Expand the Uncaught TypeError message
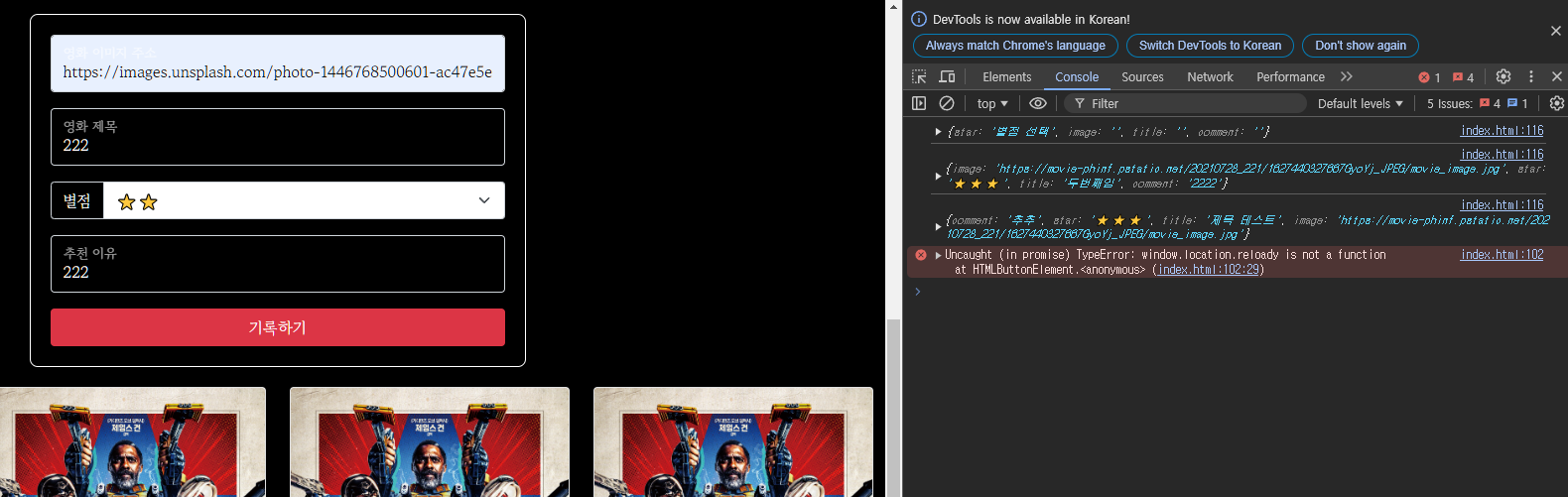The image size is (1568, 497). coord(938,255)
